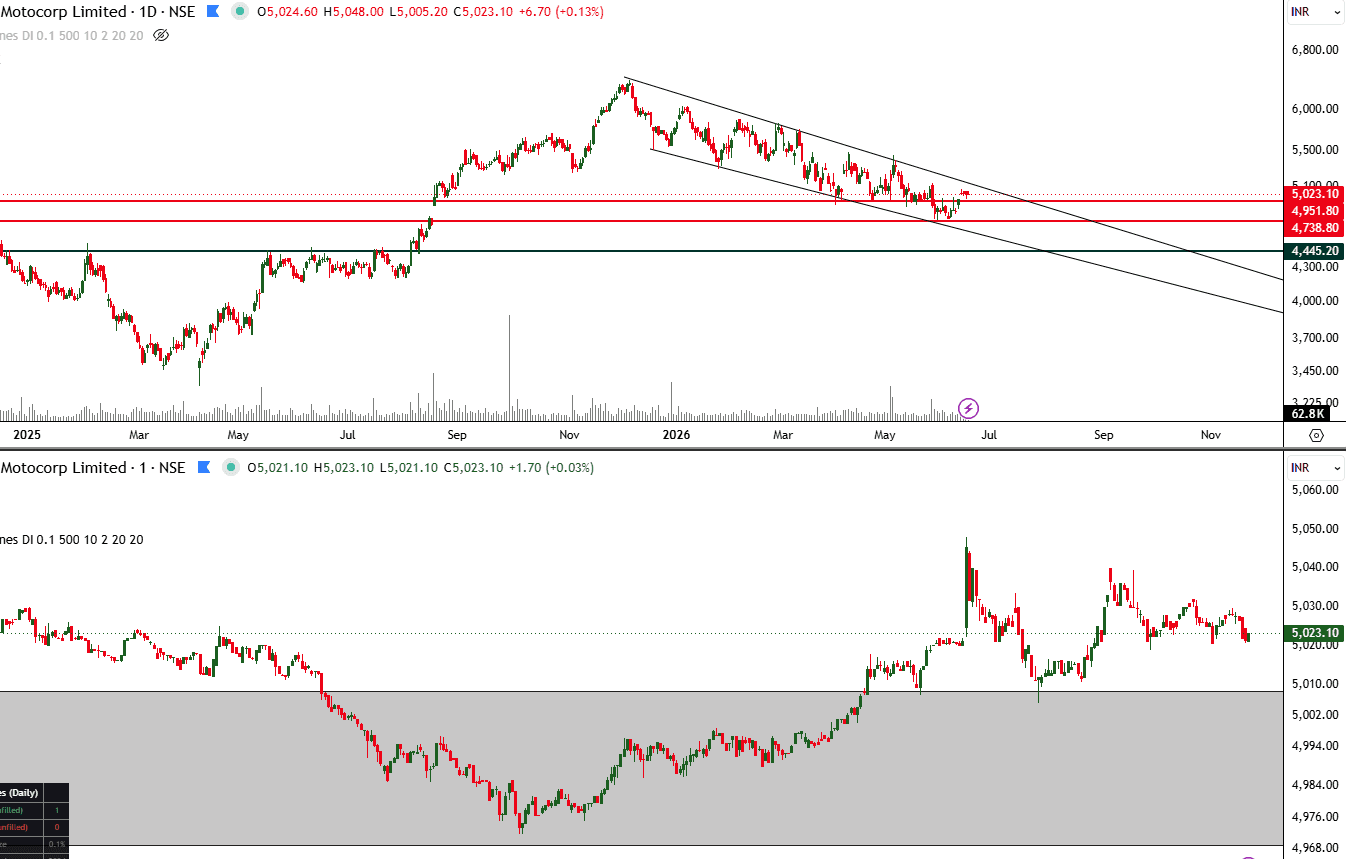Click the dark green 4,445.20 price line label
Viewport: 1346px width, 859px height.
tap(1315, 251)
